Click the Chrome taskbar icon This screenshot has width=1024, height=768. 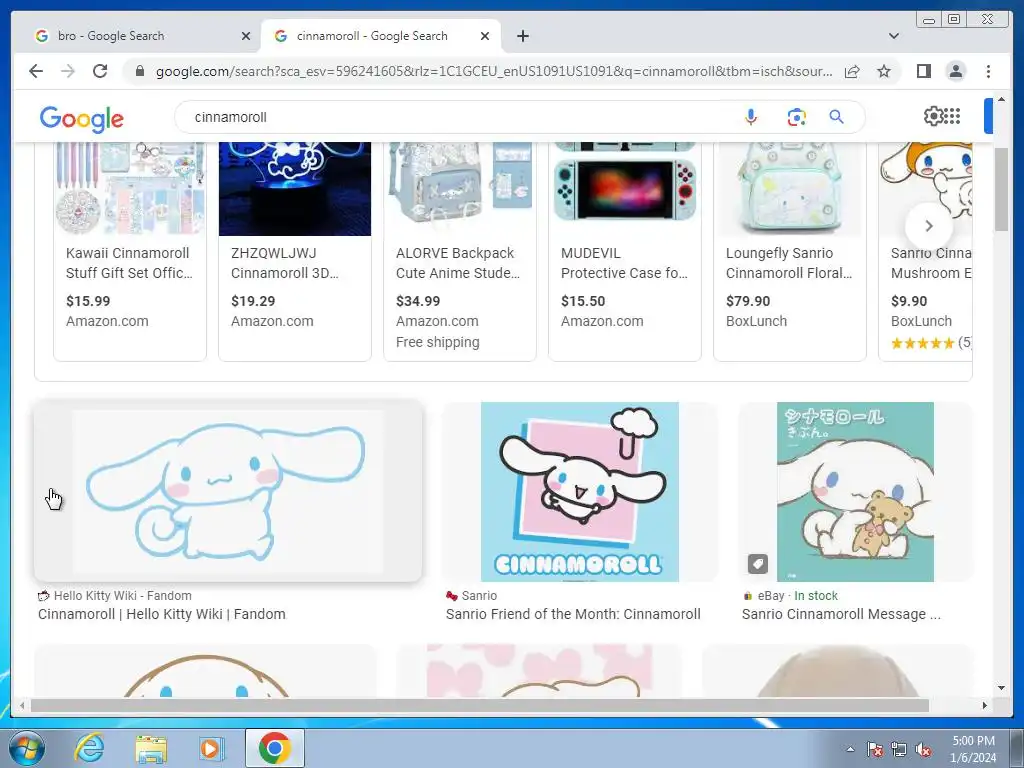[274, 748]
